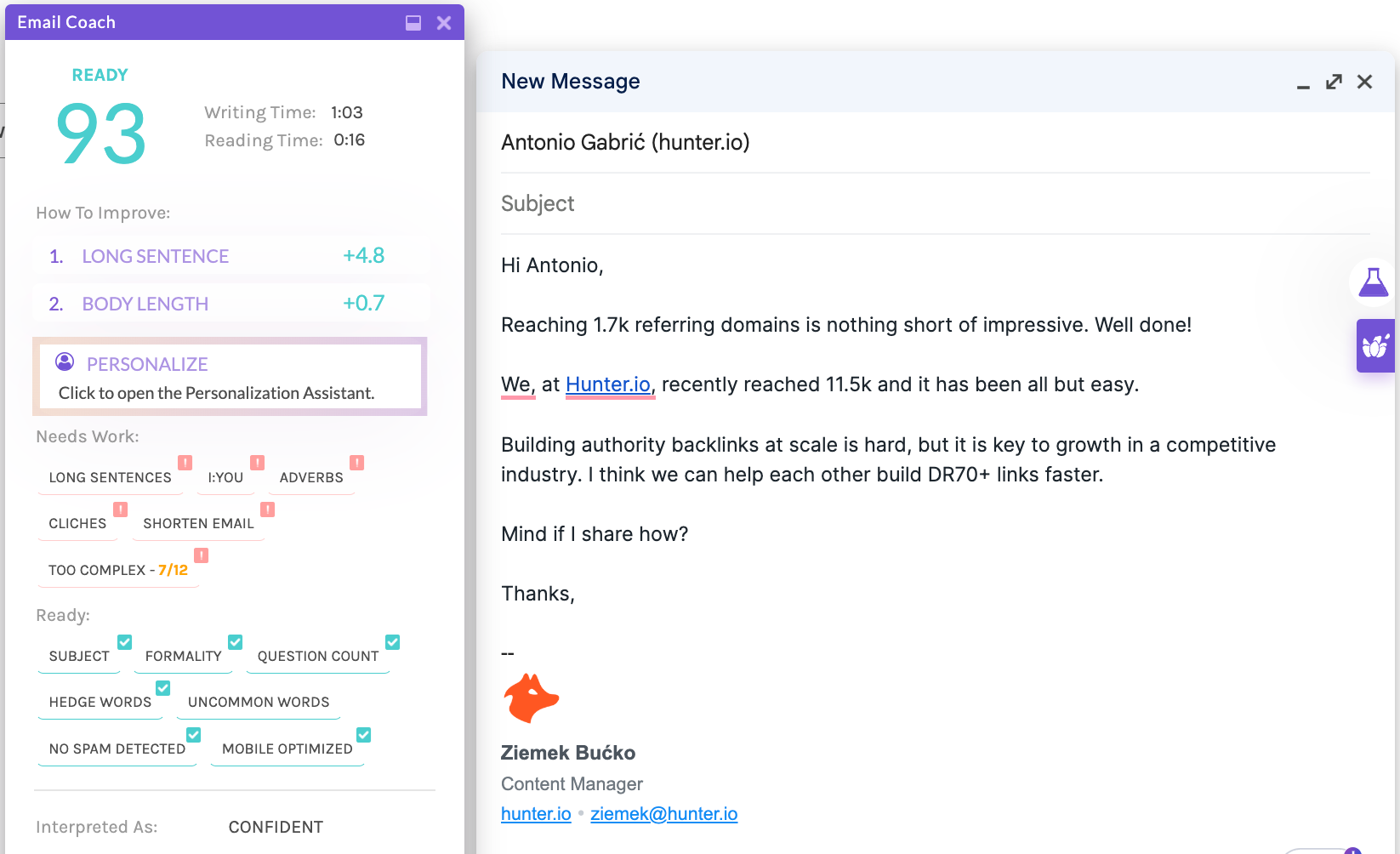
Task: Click the alert badge on LONG SENTENCES
Action: 185,463
